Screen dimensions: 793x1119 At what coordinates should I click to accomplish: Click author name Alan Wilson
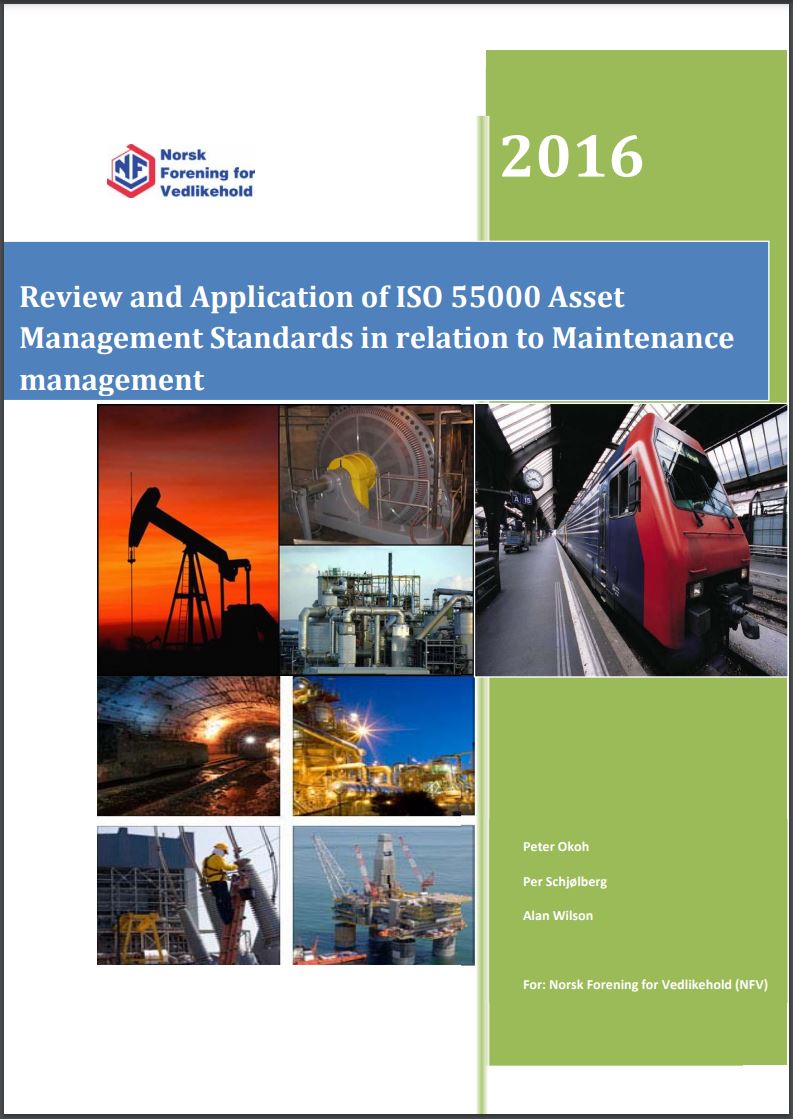click(557, 916)
